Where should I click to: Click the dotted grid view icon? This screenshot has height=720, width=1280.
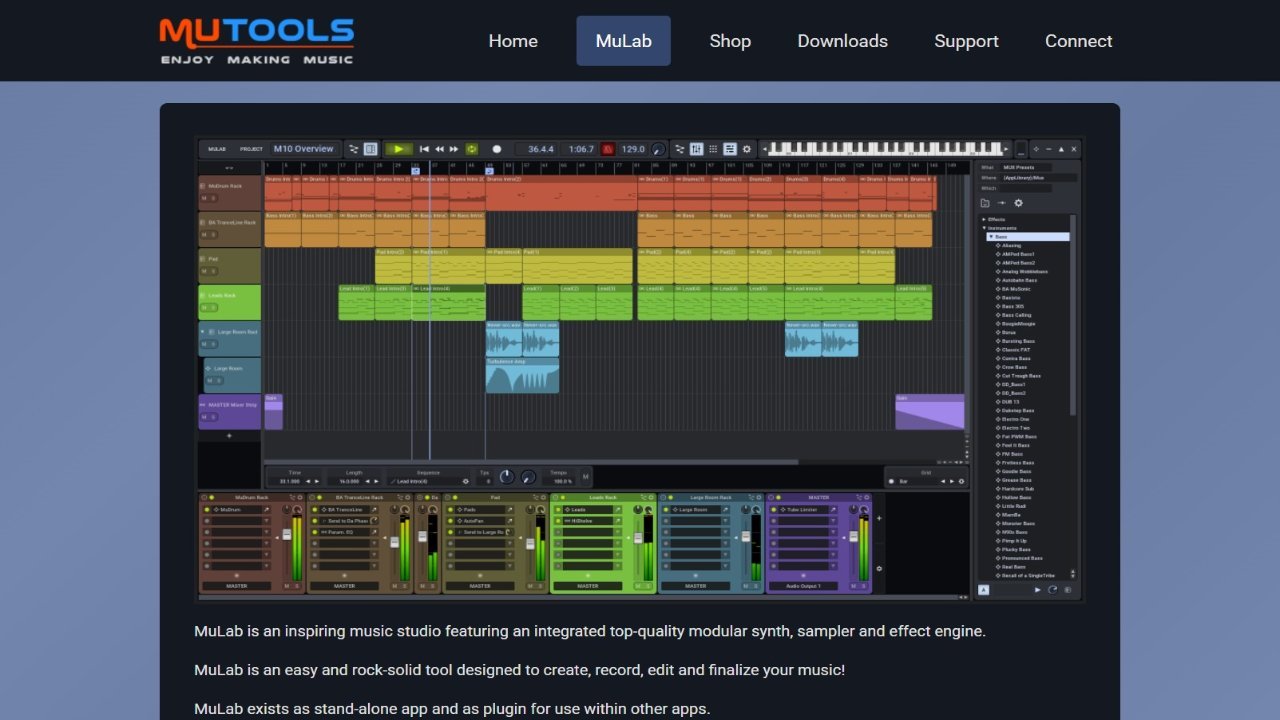point(713,149)
